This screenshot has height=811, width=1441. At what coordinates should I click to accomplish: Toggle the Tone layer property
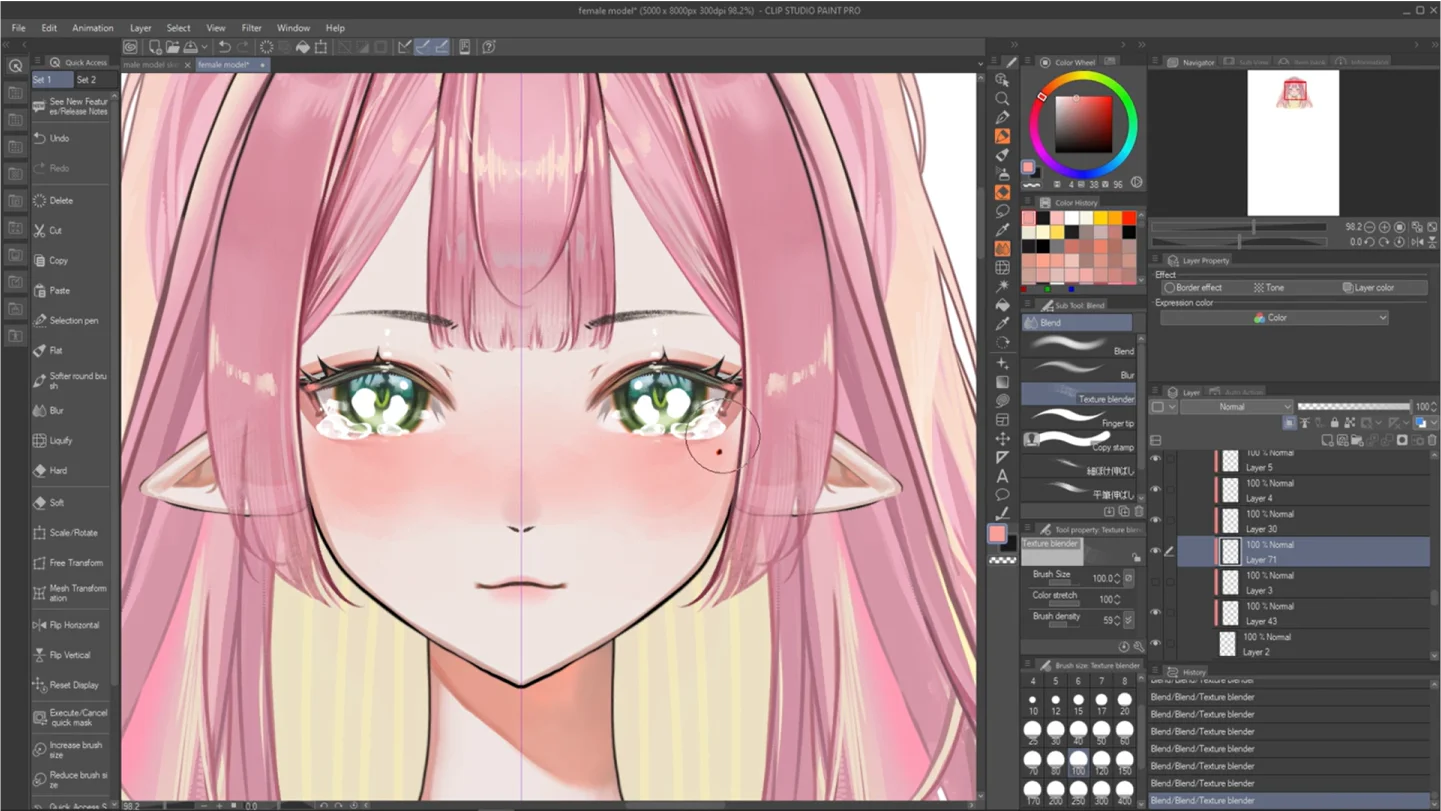pos(1270,288)
